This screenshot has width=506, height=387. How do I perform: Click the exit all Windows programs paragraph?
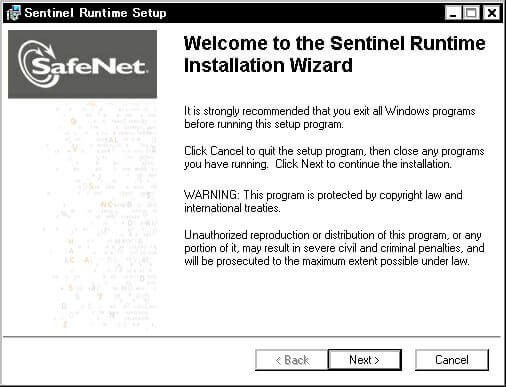(330, 117)
